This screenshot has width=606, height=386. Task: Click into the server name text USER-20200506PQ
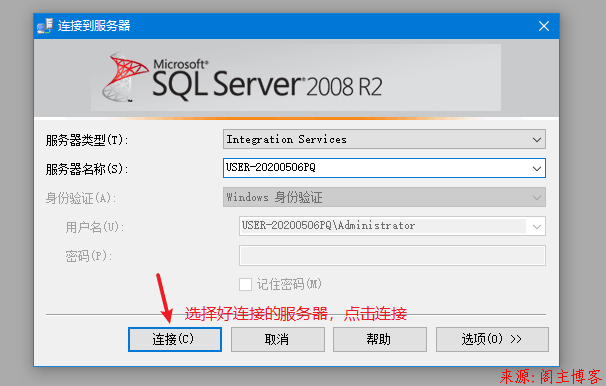coord(271,167)
